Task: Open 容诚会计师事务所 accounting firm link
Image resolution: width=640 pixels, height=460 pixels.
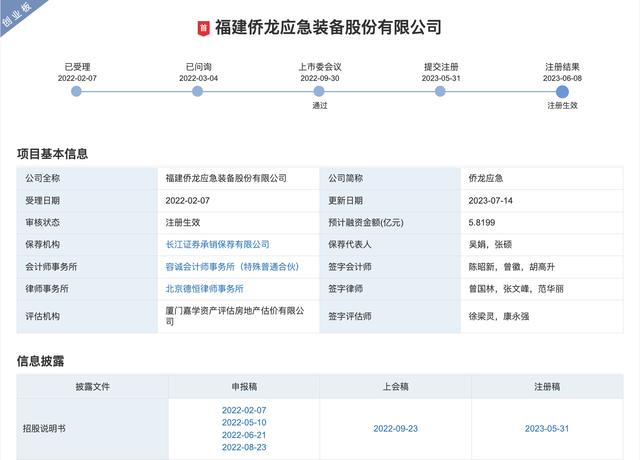Action: (x=232, y=267)
